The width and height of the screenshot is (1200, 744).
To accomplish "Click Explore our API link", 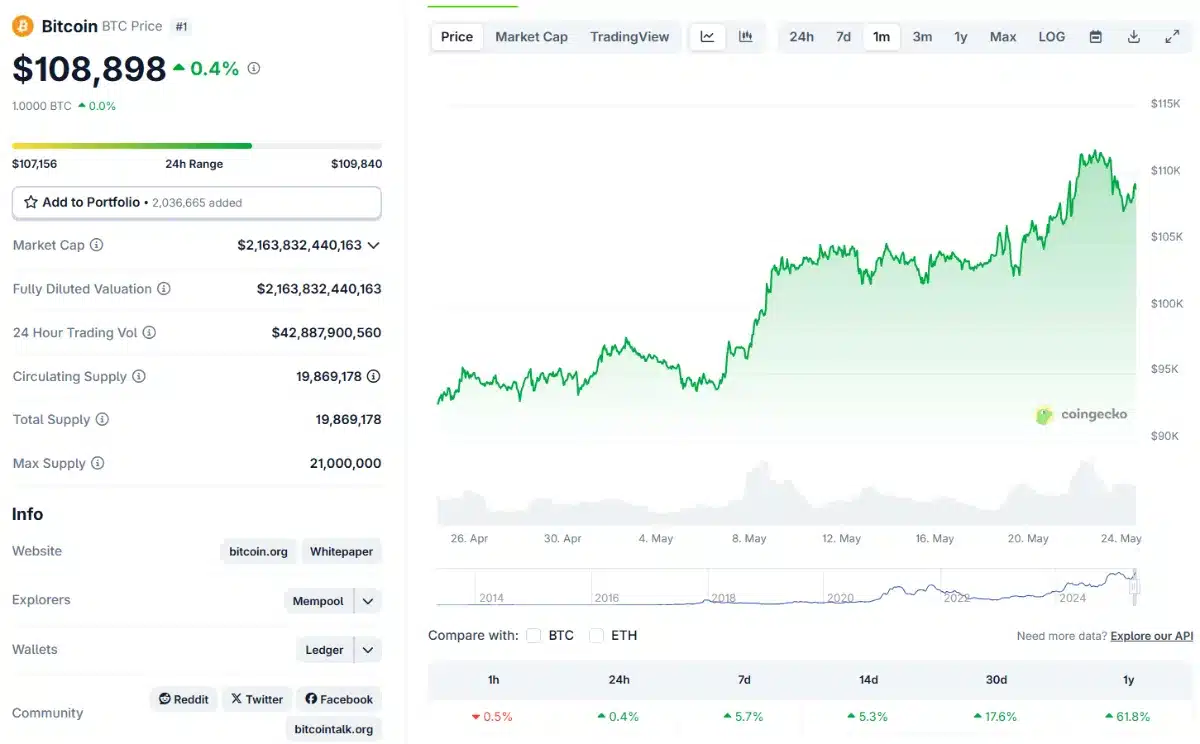I will click(x=1152, y=636).
